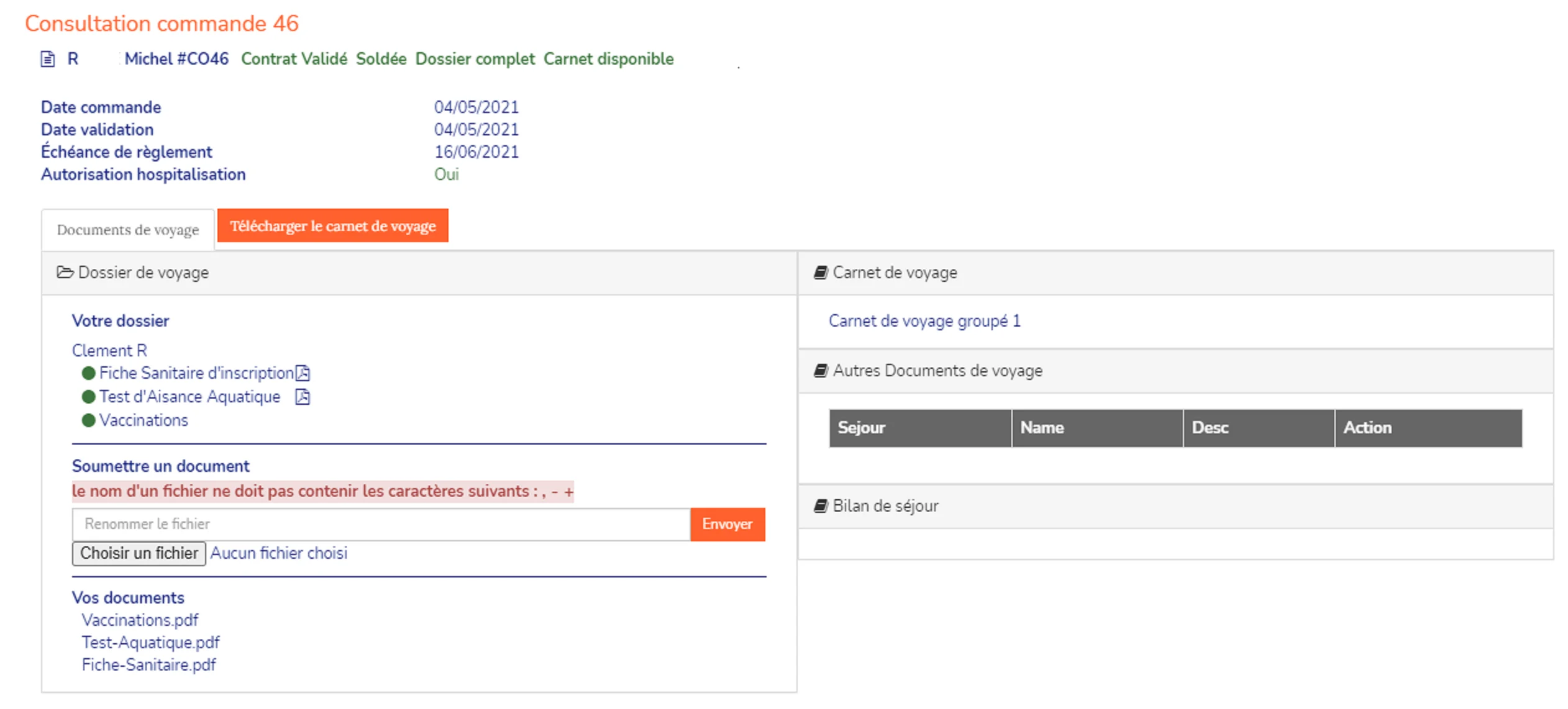Click the Action column header
The width and height of the screenshot is (1568, 709).
pyautogui.click(x=1428, y=428)
